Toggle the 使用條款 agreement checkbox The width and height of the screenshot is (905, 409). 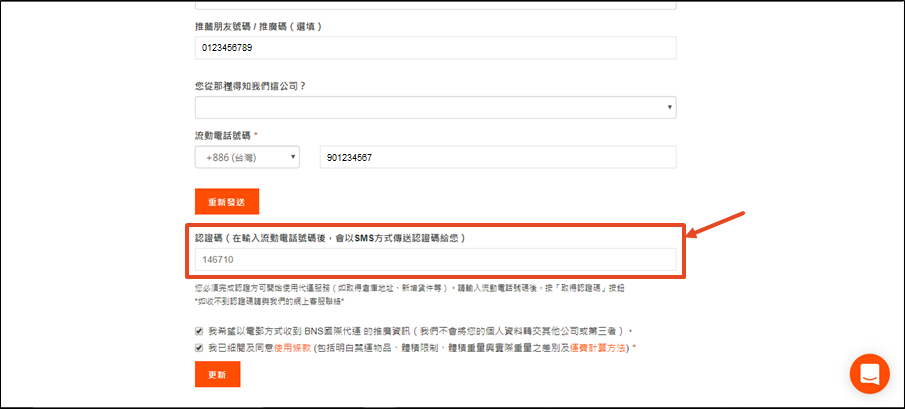(199, 348)
